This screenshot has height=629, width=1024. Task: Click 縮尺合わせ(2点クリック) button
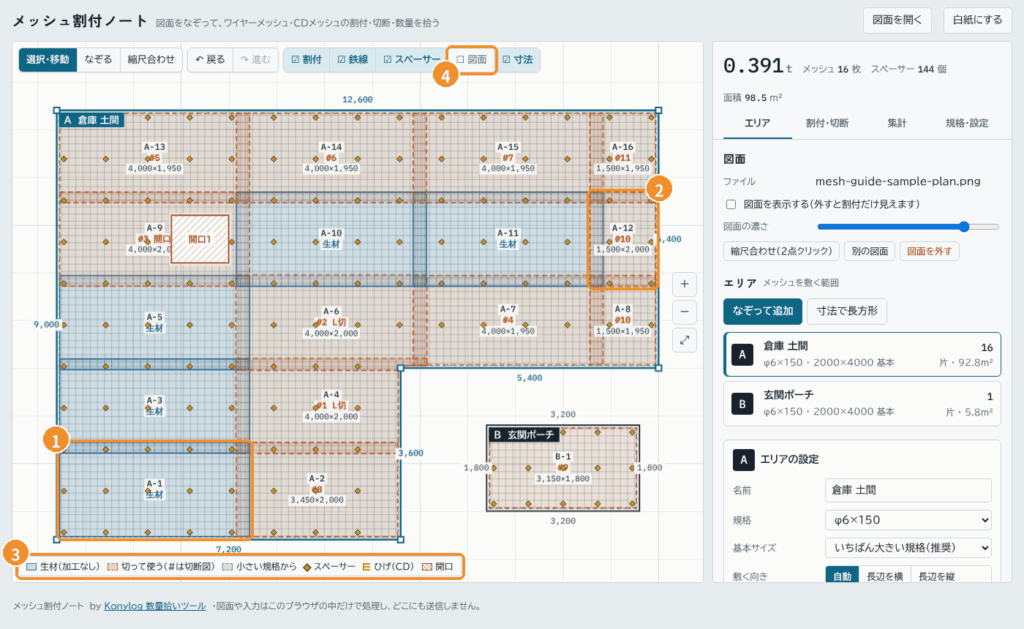click(782, 251)
